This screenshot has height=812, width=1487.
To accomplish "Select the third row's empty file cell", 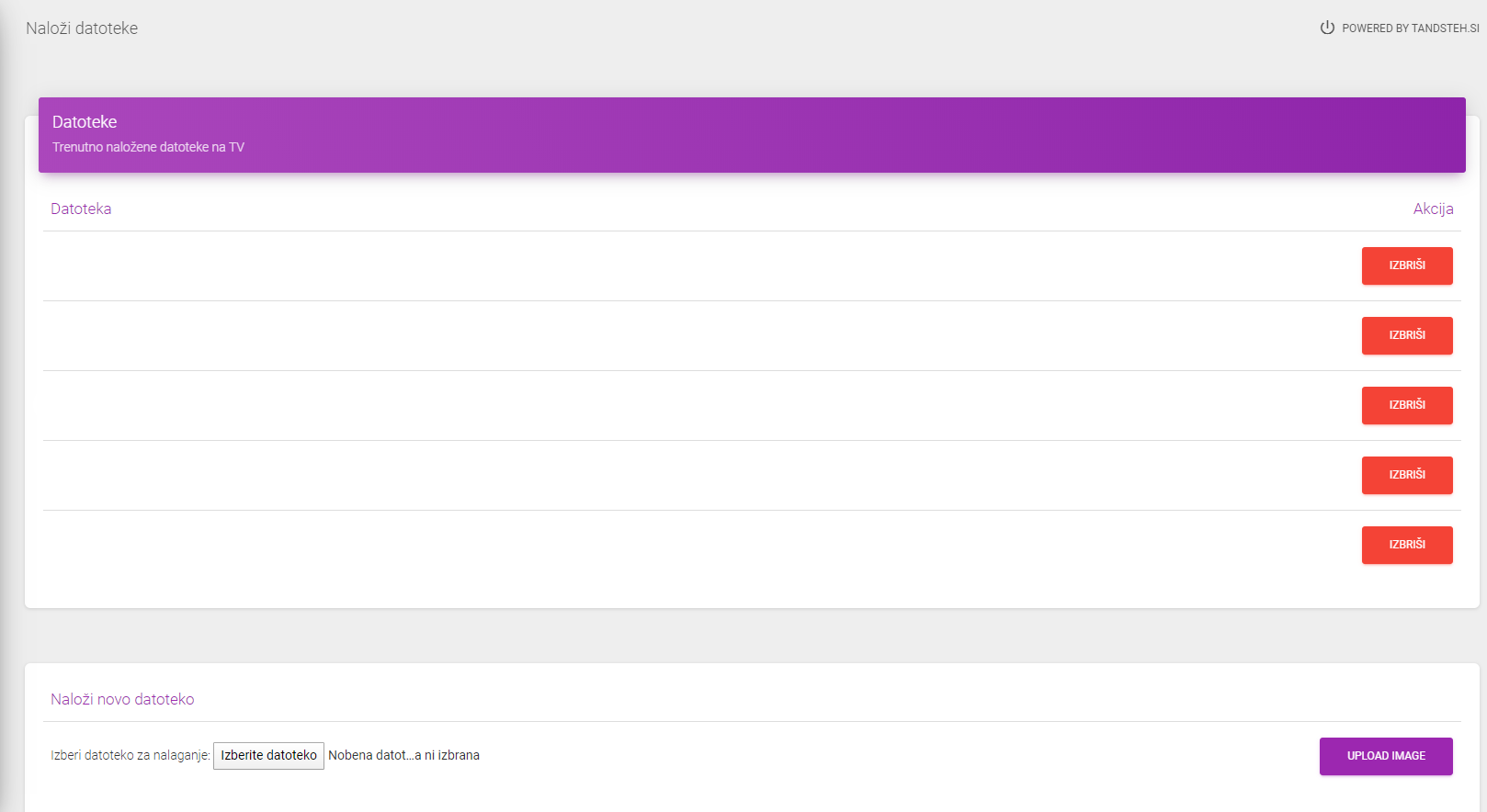I will click(643, 405).
